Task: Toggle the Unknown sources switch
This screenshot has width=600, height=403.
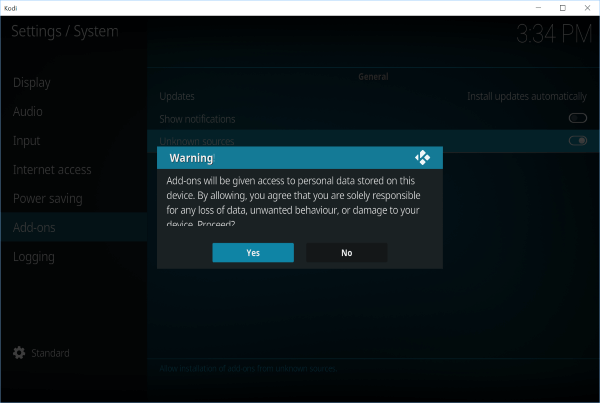Action: (577, 141)
